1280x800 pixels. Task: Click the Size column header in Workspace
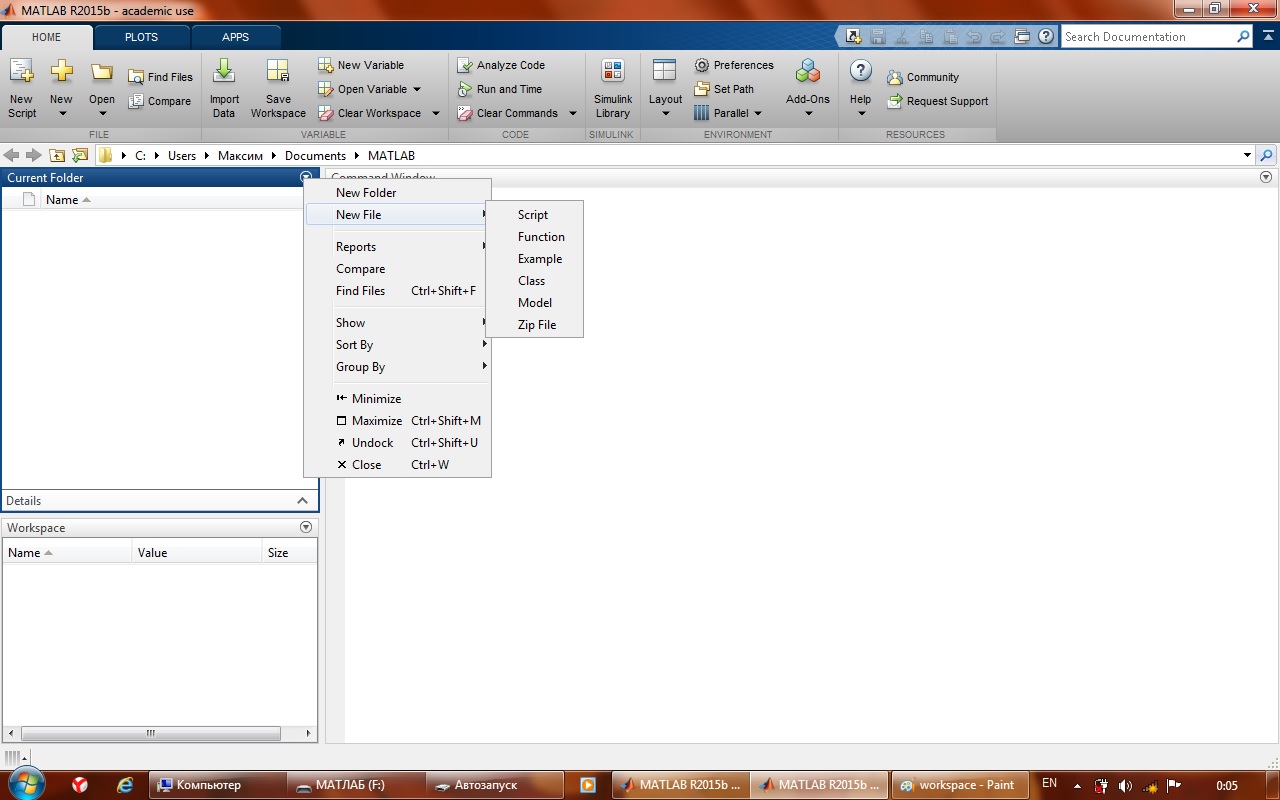click(x=289, y=552)
